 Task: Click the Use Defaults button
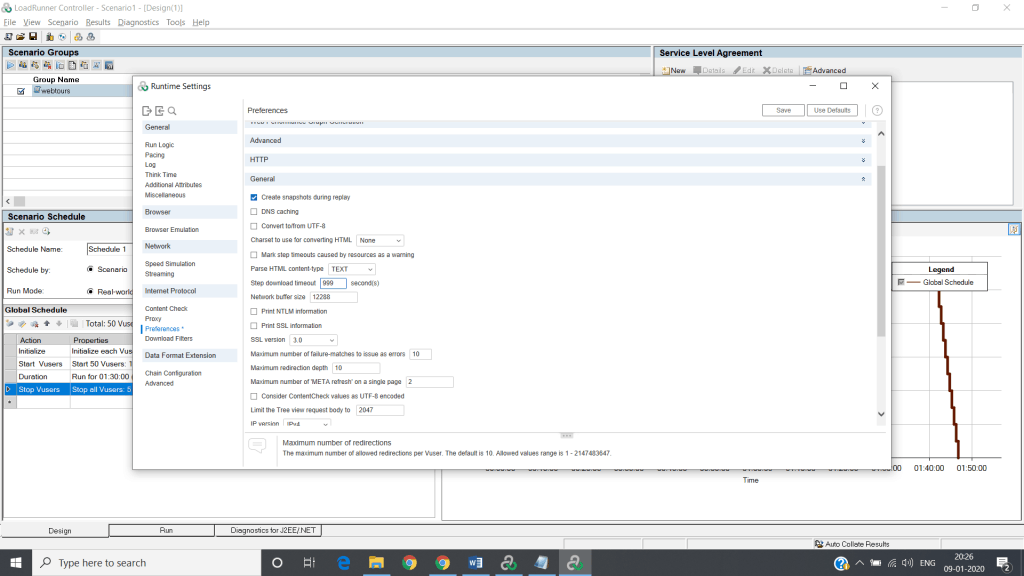tap(831, 110)
